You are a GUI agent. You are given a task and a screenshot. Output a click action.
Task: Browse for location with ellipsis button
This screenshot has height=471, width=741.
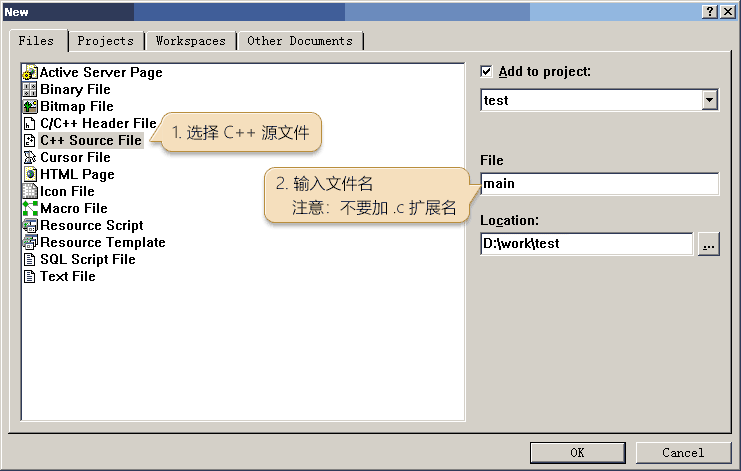[709, 244]
